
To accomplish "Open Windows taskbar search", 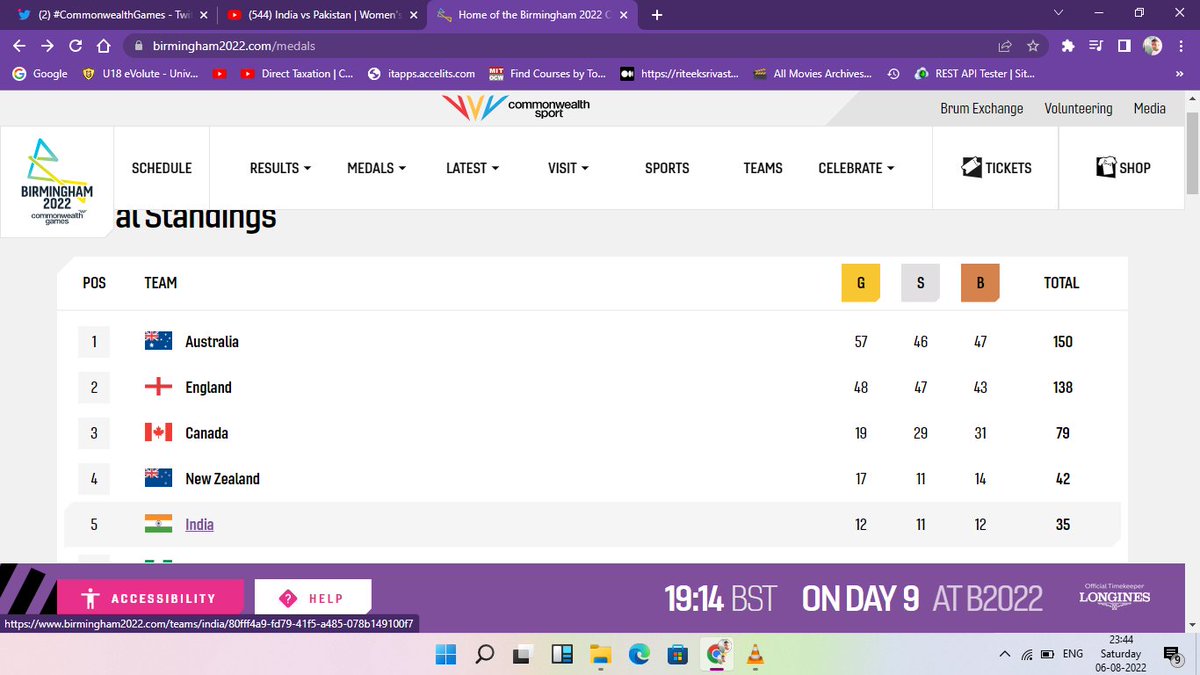I will (485, 654).
